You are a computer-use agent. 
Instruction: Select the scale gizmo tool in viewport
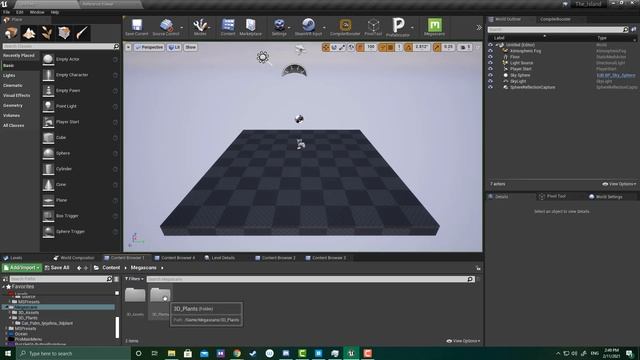(342, 47)
